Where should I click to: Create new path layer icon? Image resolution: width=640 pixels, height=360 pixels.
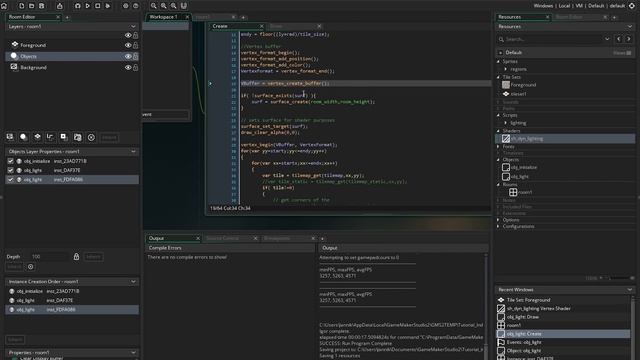click(x=50, y=137)
